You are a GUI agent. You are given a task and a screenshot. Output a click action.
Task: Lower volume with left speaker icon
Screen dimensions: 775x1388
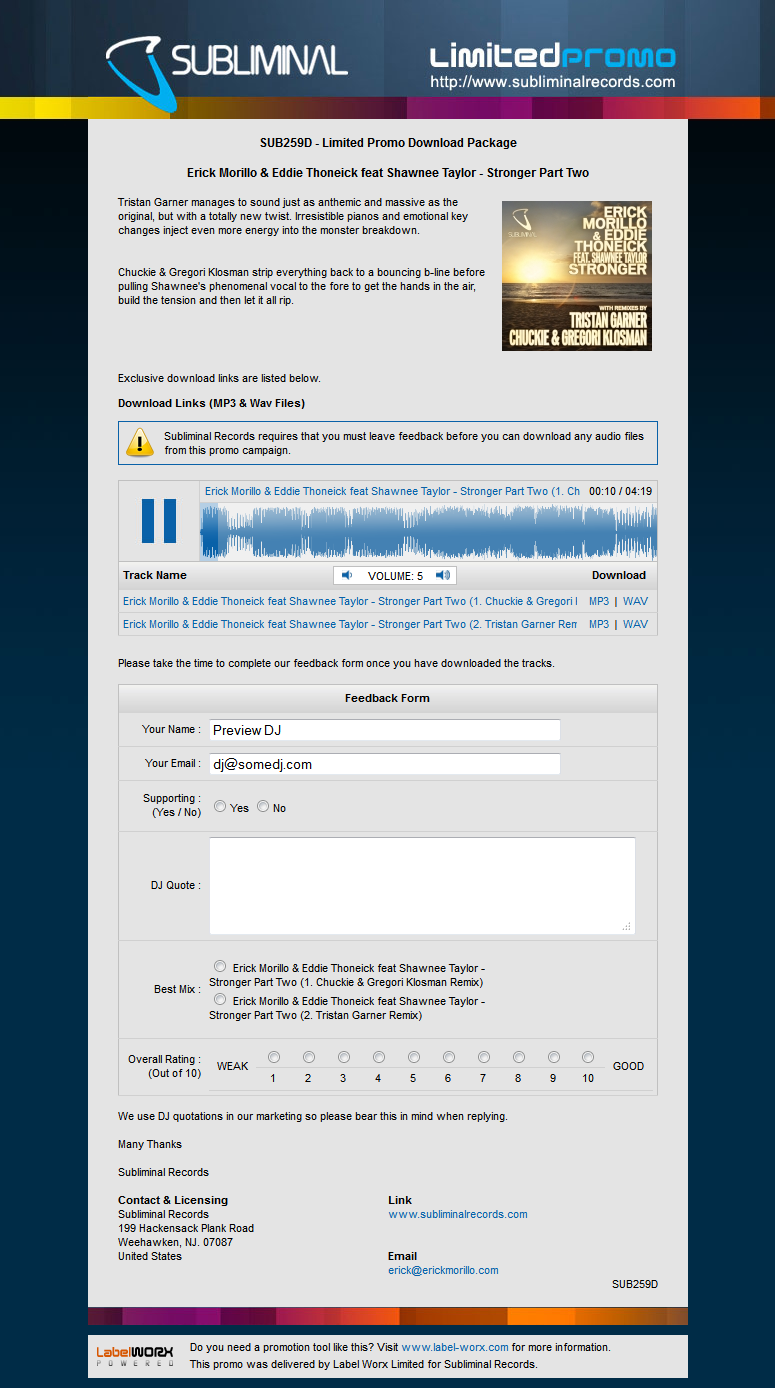[347, 575]
